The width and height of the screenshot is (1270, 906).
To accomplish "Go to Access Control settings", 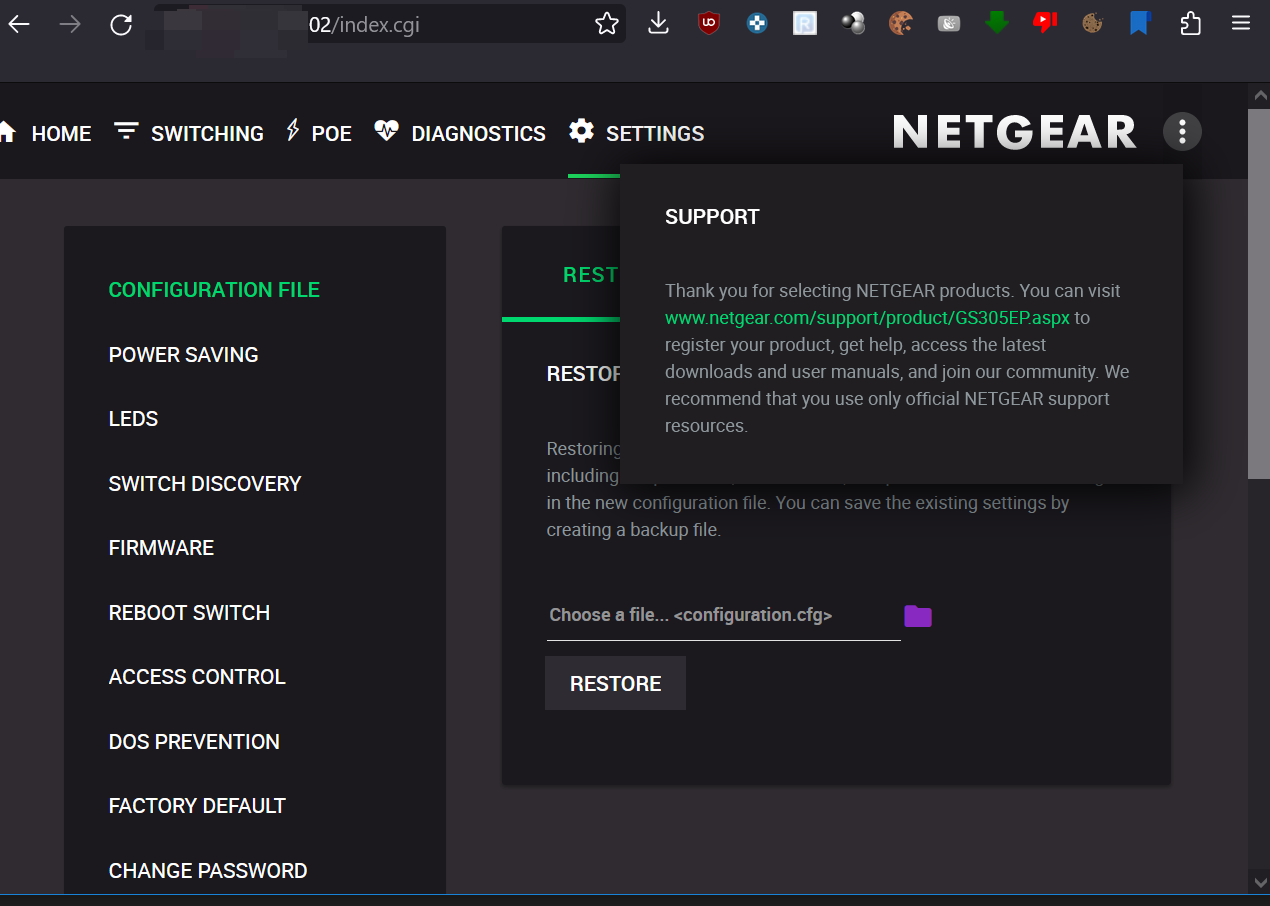I will [x=197, y=677].
